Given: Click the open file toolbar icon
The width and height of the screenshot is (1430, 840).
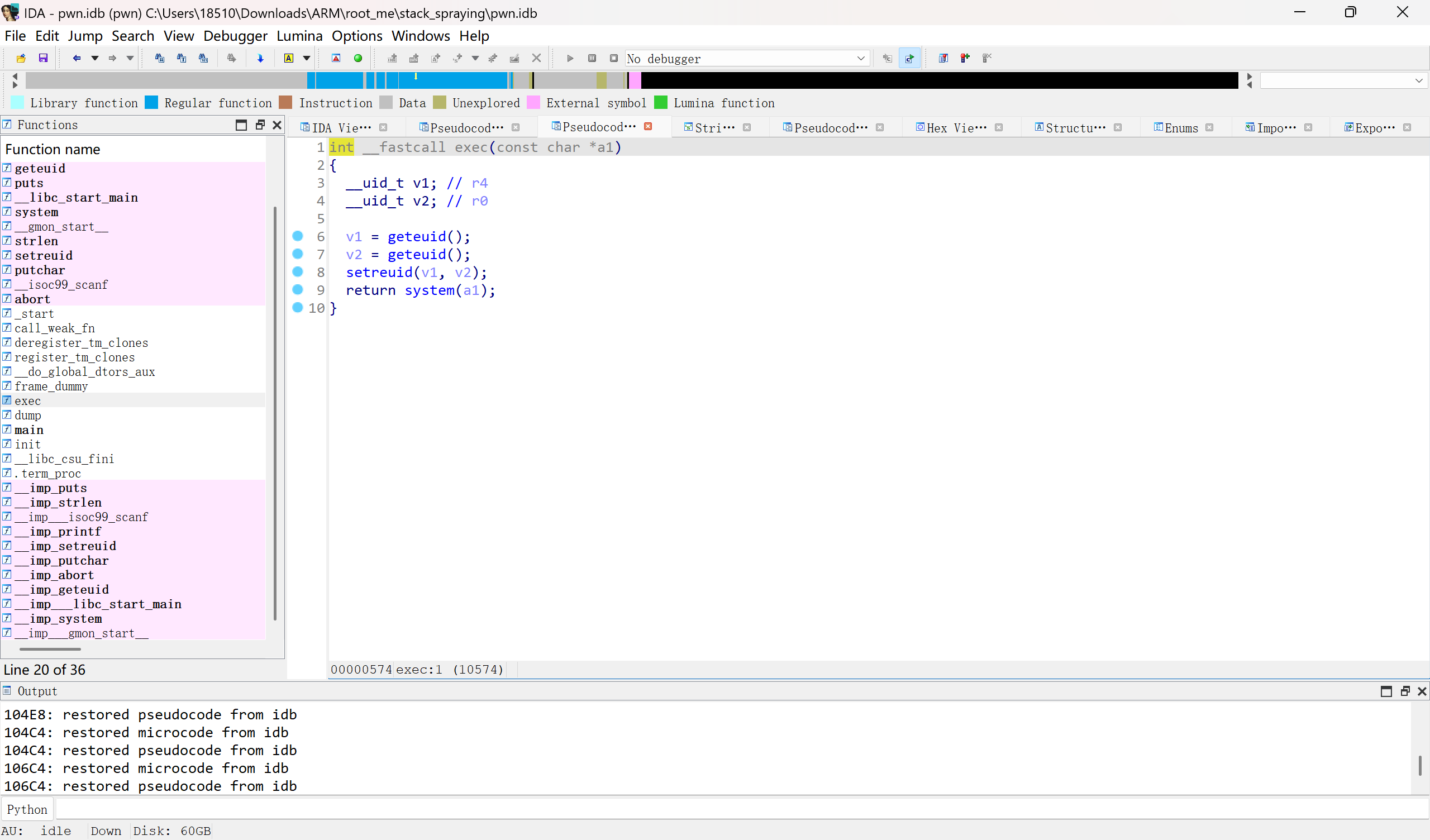Looking at the screenshot, I should (x=21, y=58).
